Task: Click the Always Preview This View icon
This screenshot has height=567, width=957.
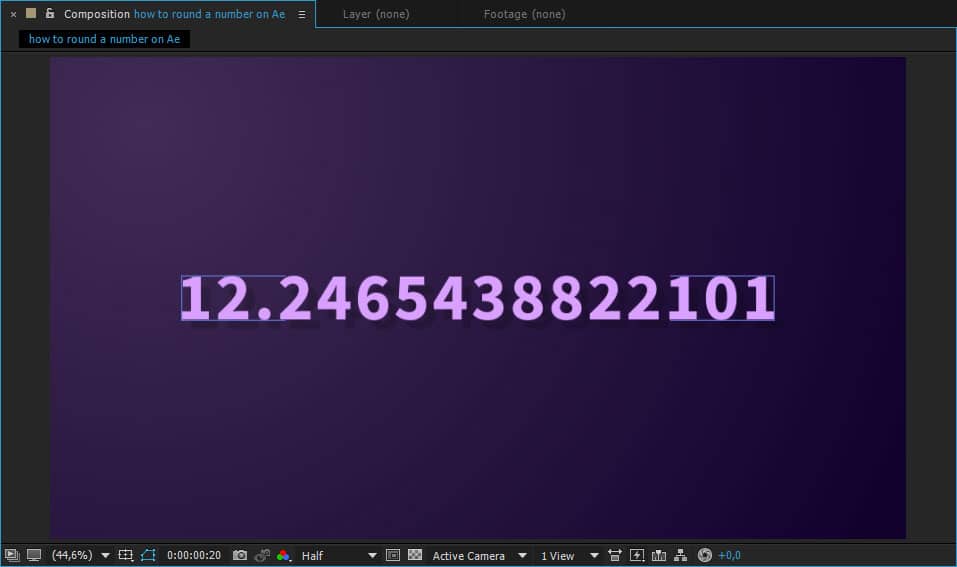Action: click(12, 555)
